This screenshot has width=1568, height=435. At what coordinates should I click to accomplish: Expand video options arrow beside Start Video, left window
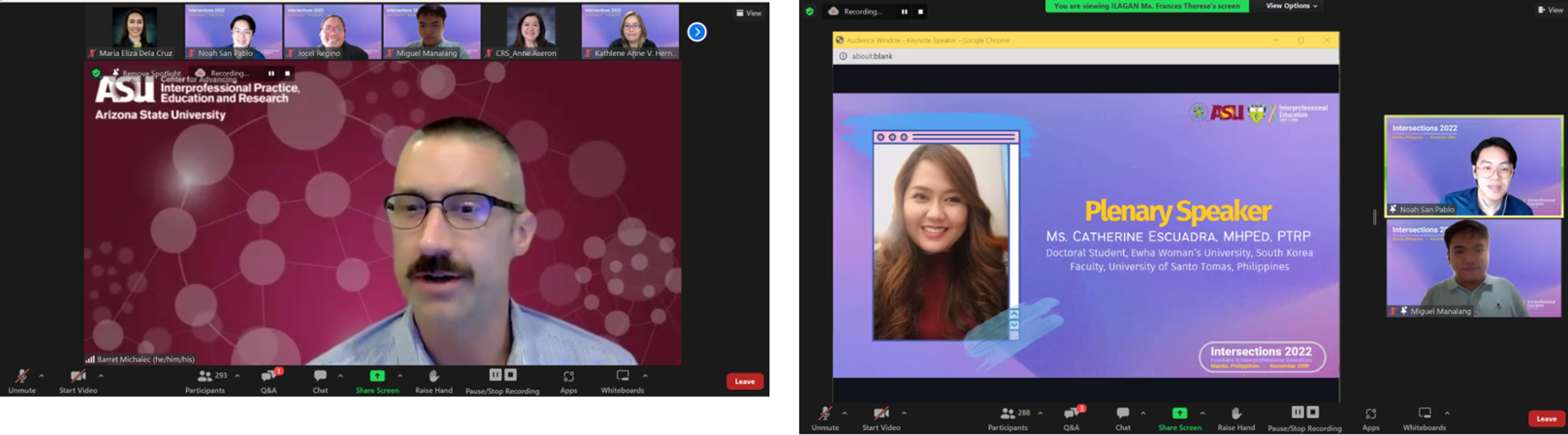coord(101,376)
